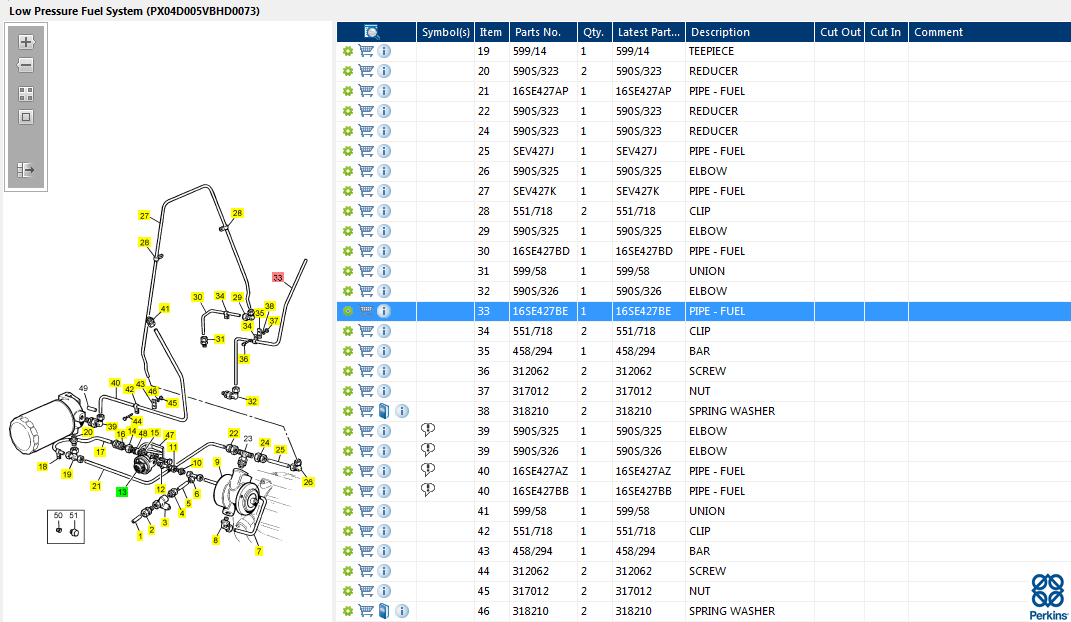Click callout 27 on the diagram

coord(144,216)
